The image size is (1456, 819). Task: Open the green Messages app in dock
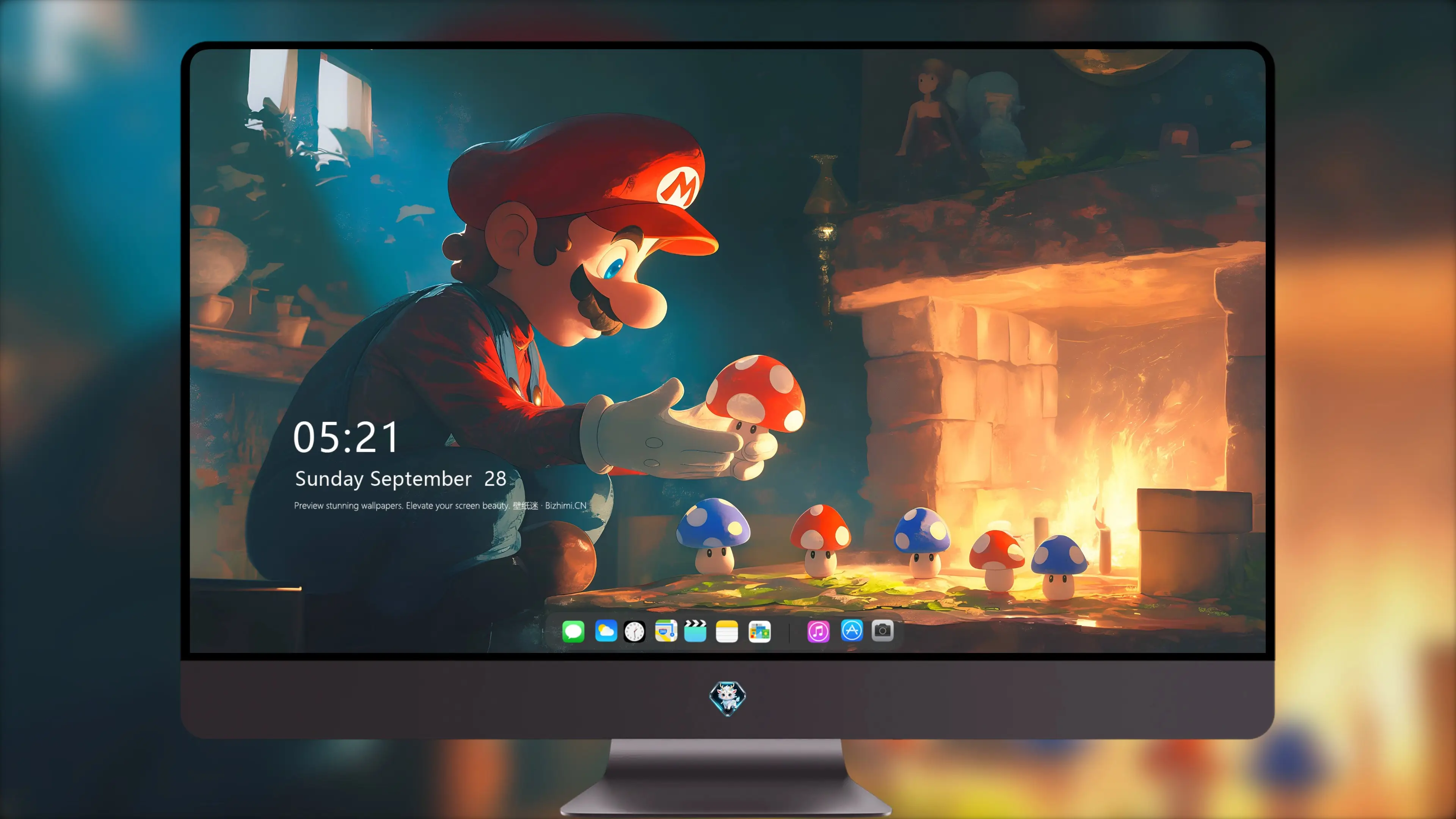coord(573,631)
